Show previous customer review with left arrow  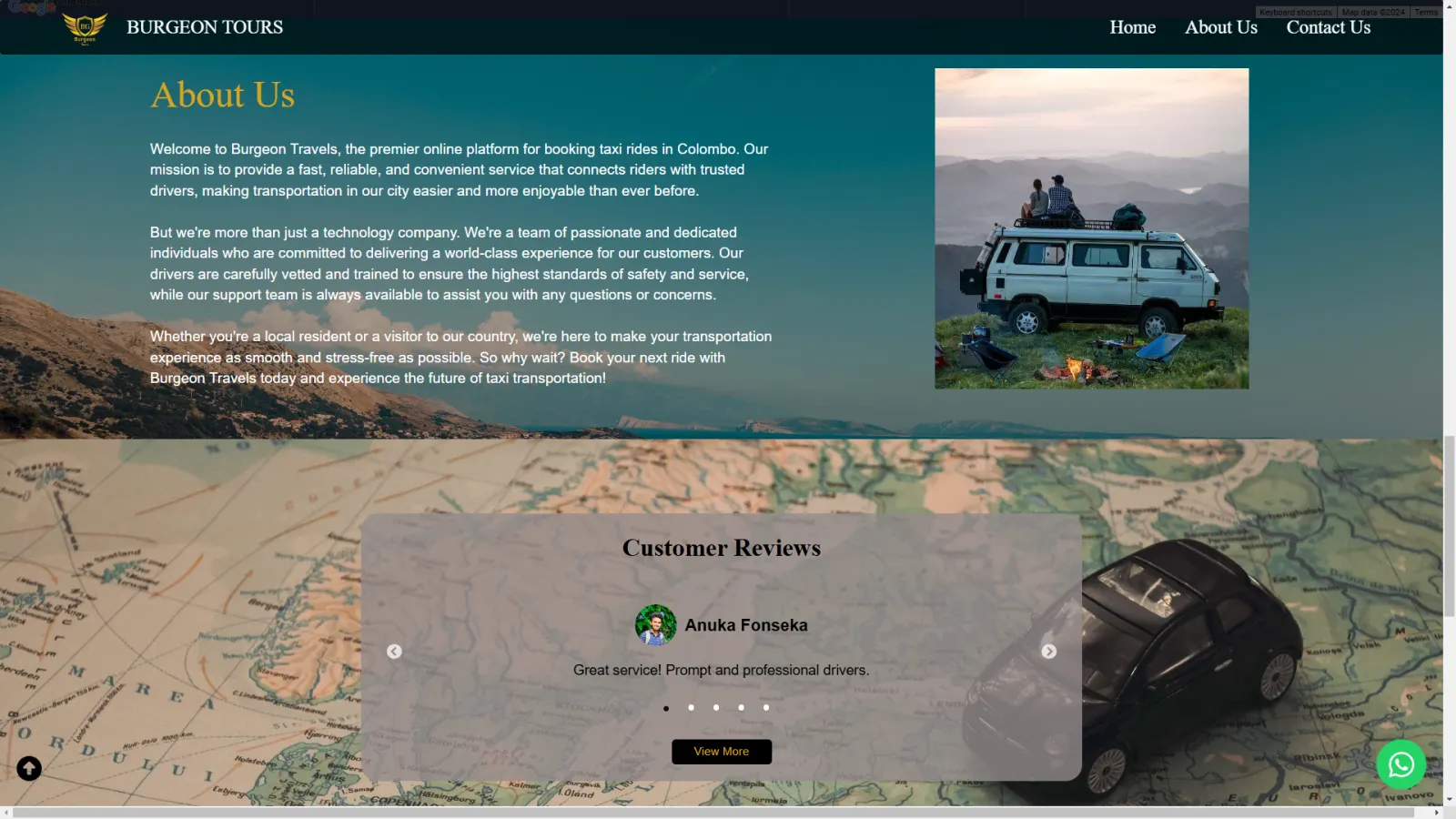pos(394,652)
